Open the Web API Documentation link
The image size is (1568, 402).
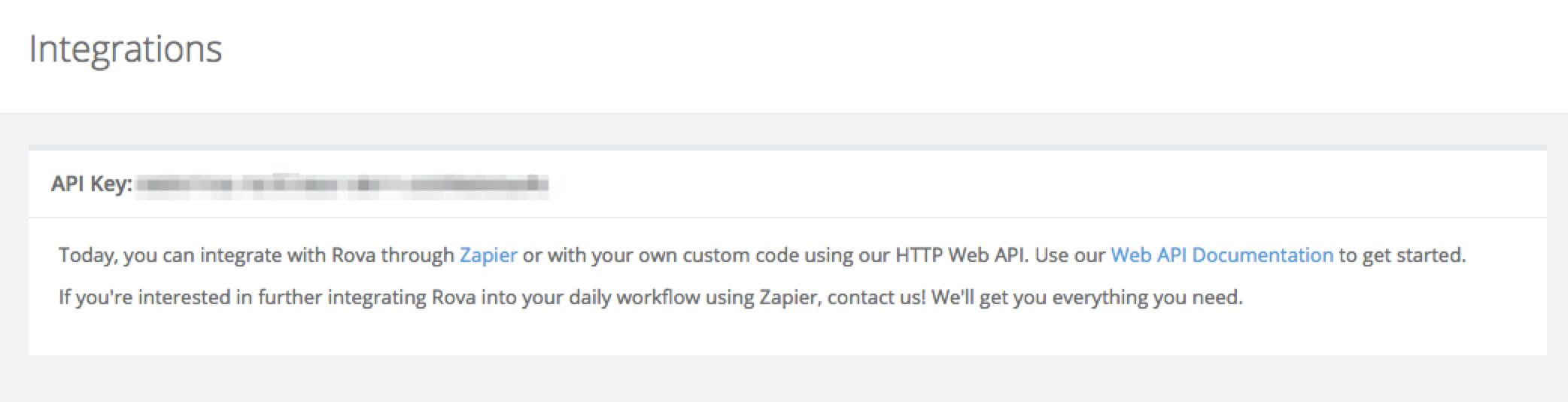(x=1221, y=255)
